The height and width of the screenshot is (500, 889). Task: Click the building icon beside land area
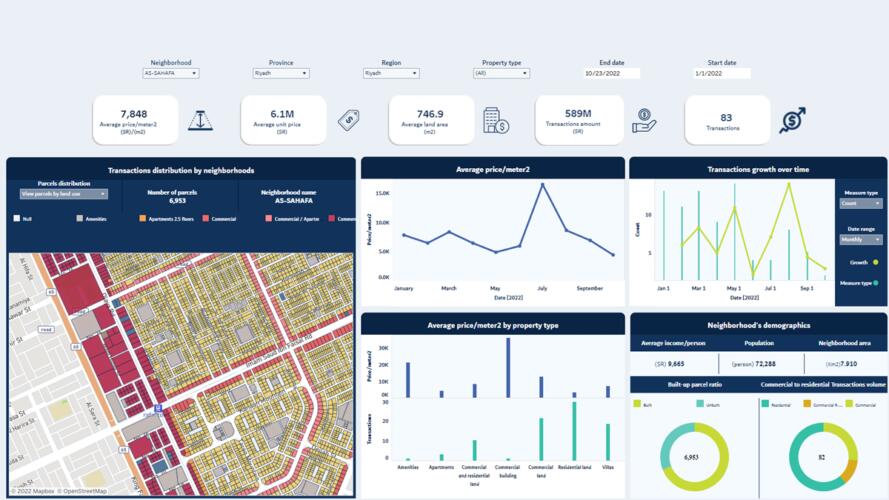tap(495, 120)
